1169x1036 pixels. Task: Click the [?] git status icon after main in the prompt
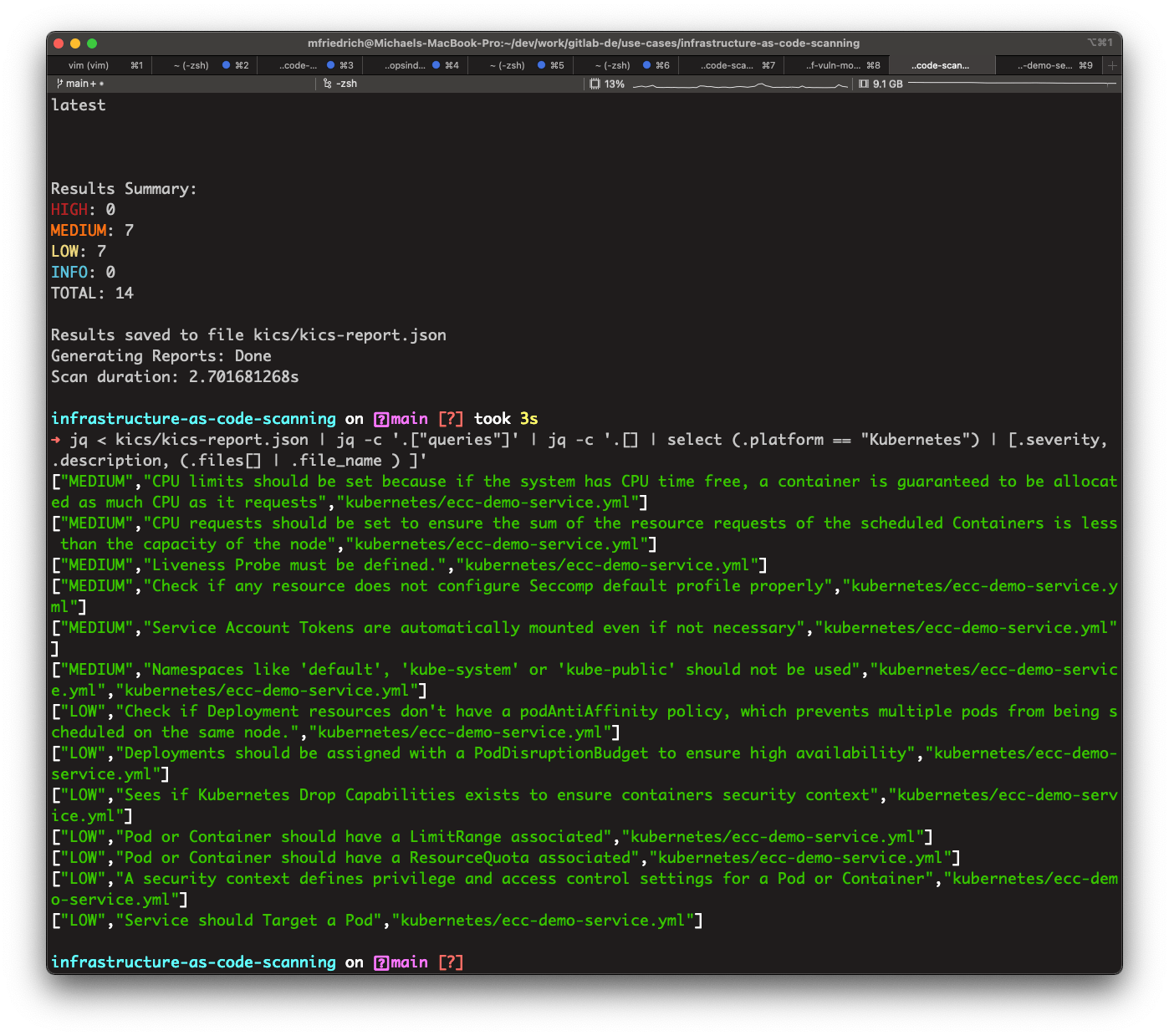pyautogui.click(x=452, y=418)
